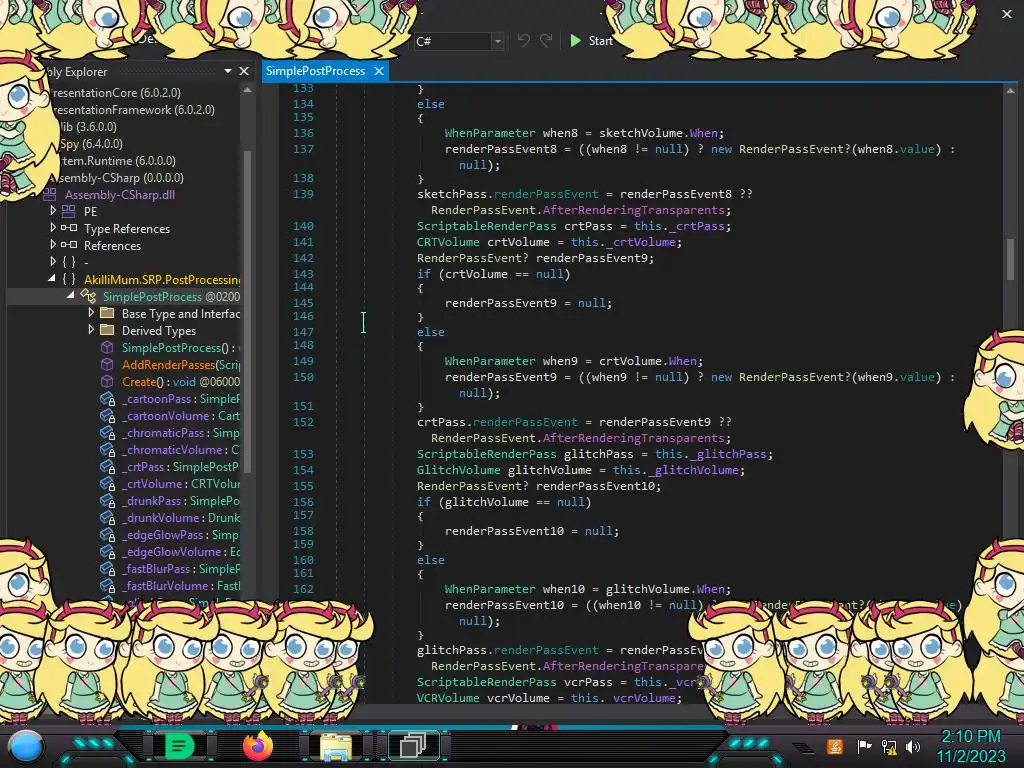Click the _drunkPass field icon
This screenshot has width=1024, height=768.
pyautogui.click(x=108, y=501)
